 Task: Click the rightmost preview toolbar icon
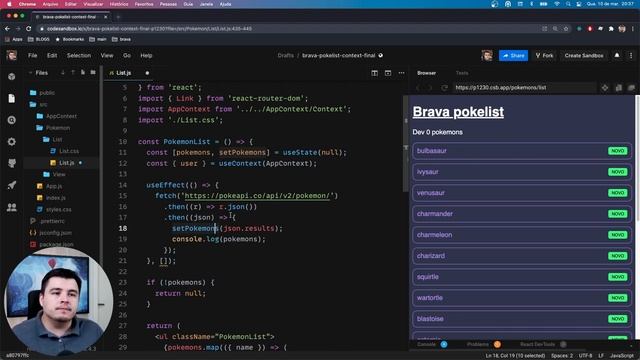[x=631, y=88]
